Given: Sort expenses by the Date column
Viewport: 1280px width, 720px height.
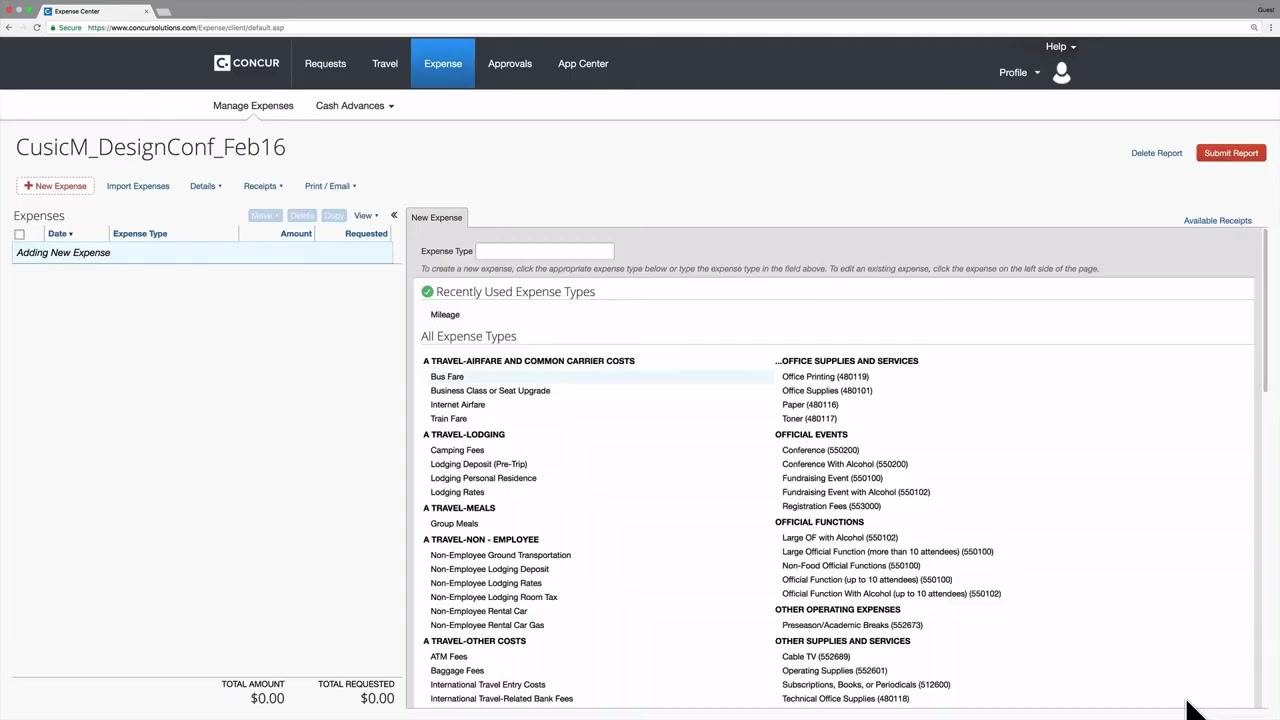Looking at the screenshot, I should (61, 234).
